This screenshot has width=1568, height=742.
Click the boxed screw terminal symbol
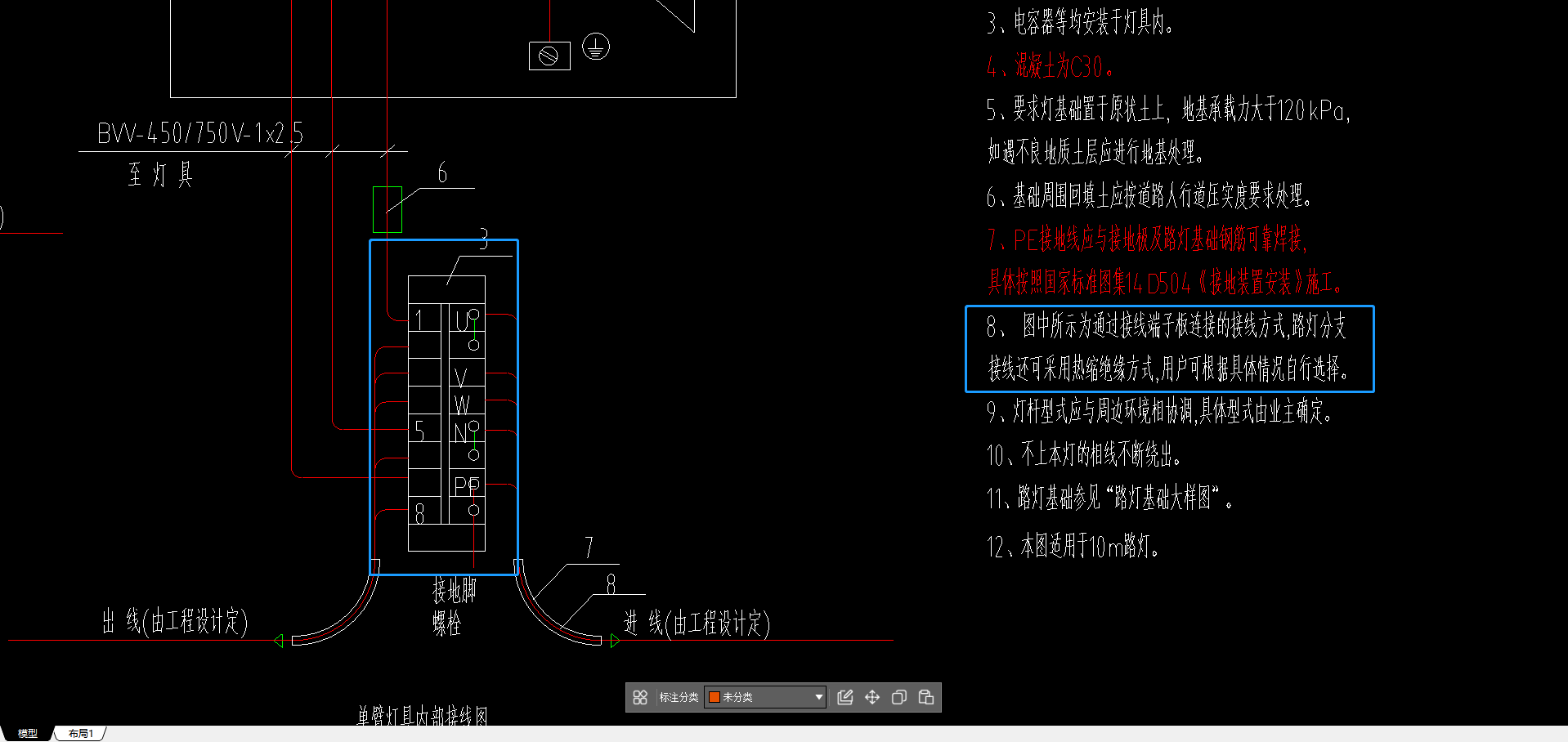click(x=549, y=56)
